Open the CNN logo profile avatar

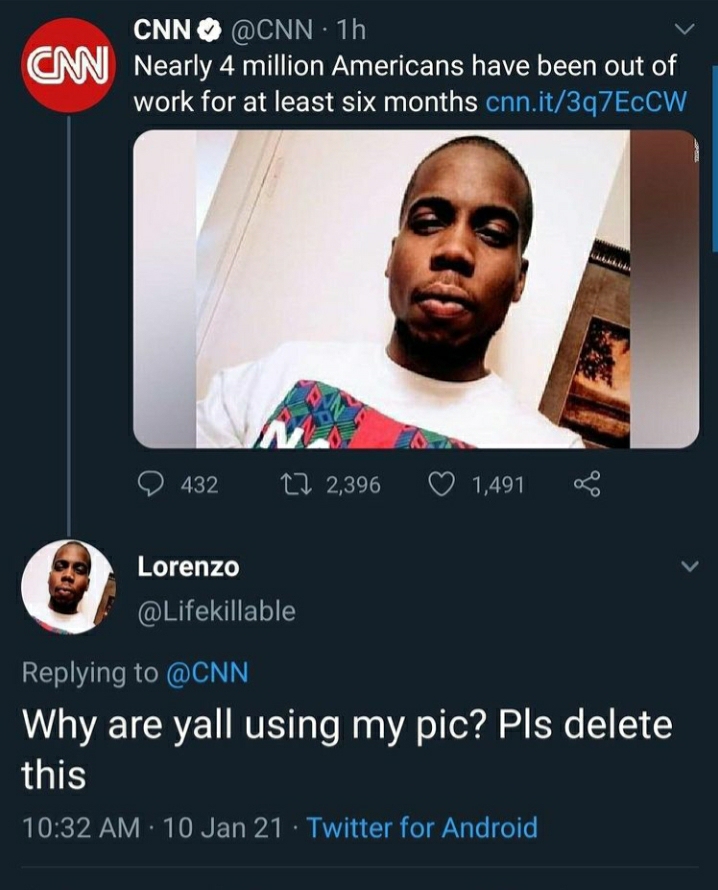coord(67,65)
